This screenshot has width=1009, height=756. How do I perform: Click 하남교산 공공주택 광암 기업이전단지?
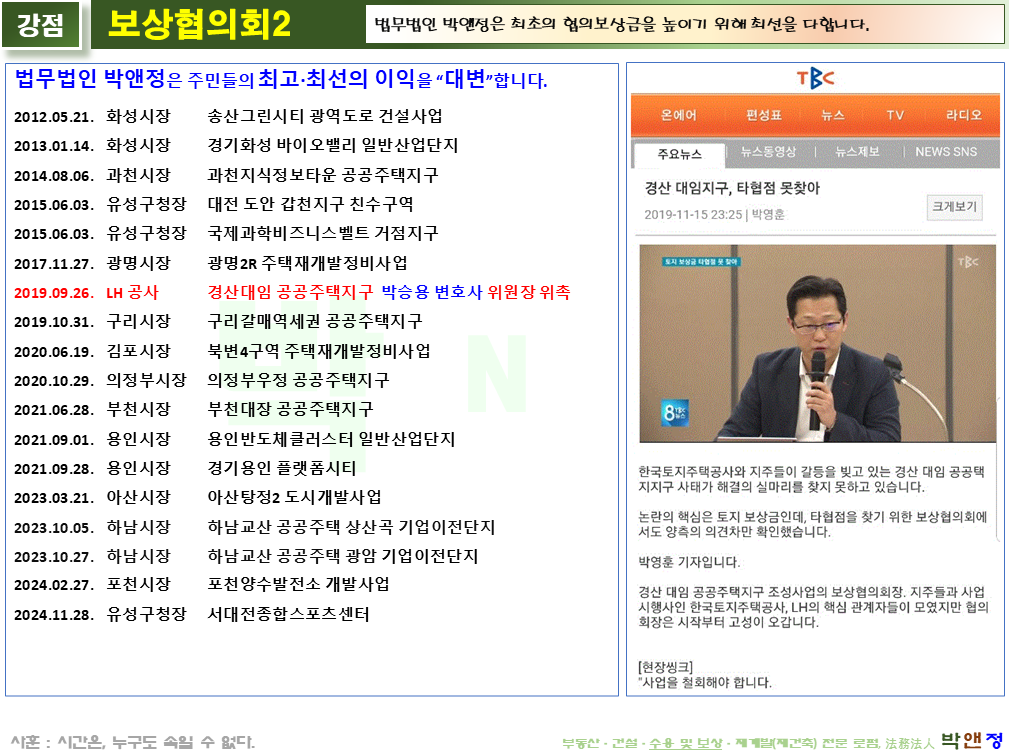(343, 557)
